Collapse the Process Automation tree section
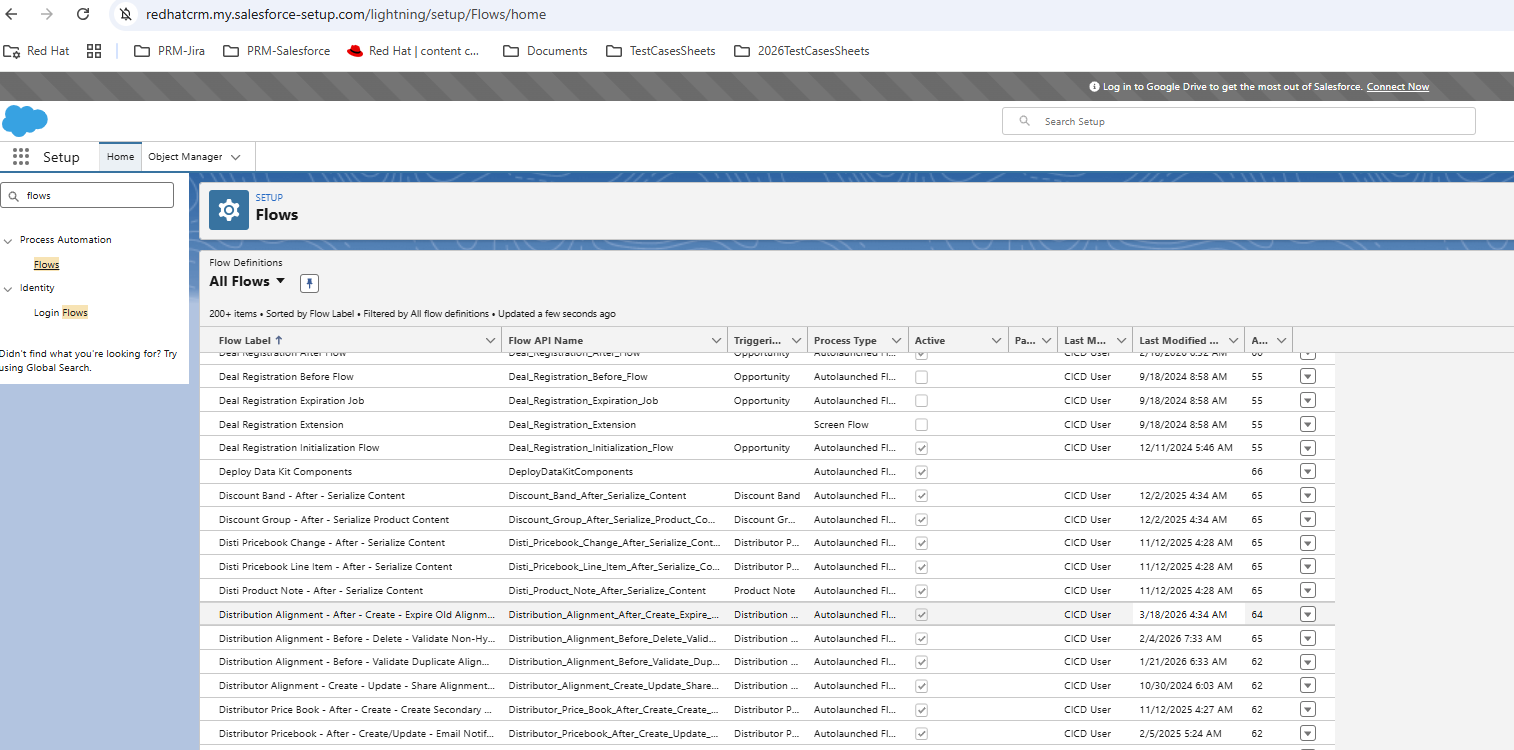1514x750 pixels. [x=8, y=240]
